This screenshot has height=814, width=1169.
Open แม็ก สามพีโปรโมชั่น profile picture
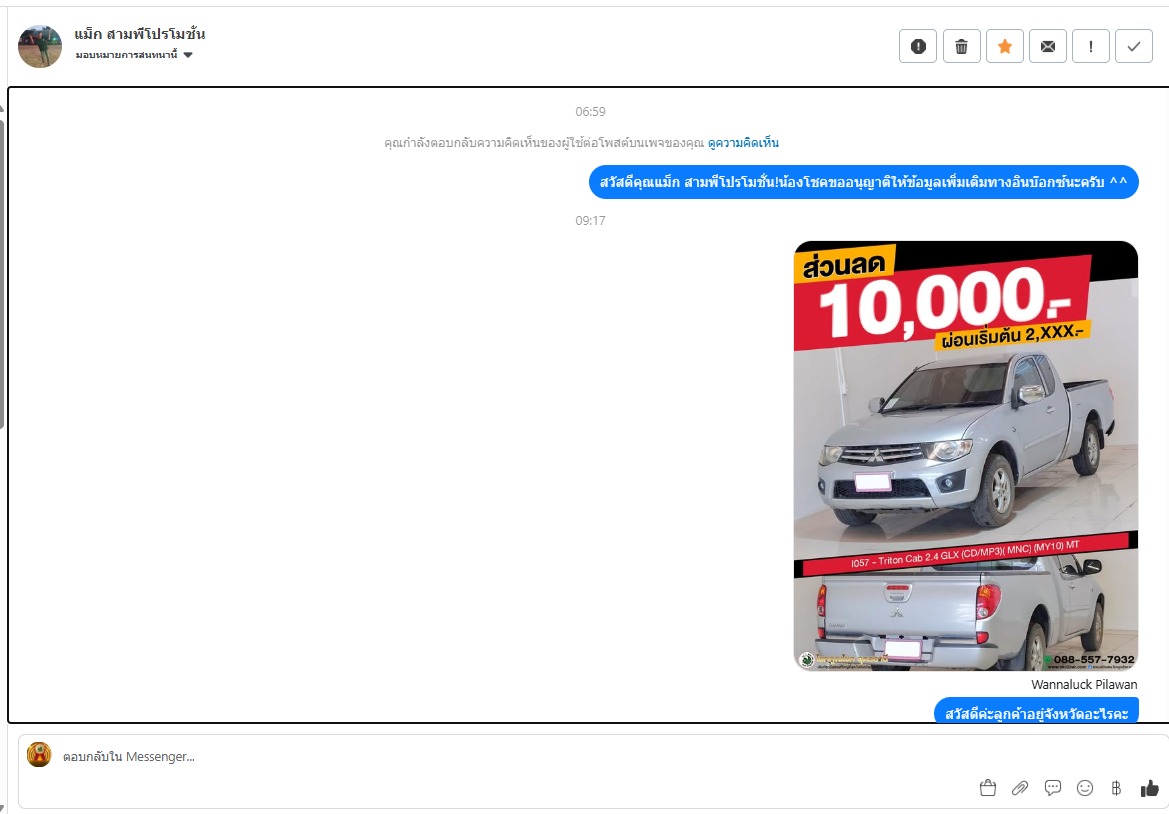tap(40, 46)
